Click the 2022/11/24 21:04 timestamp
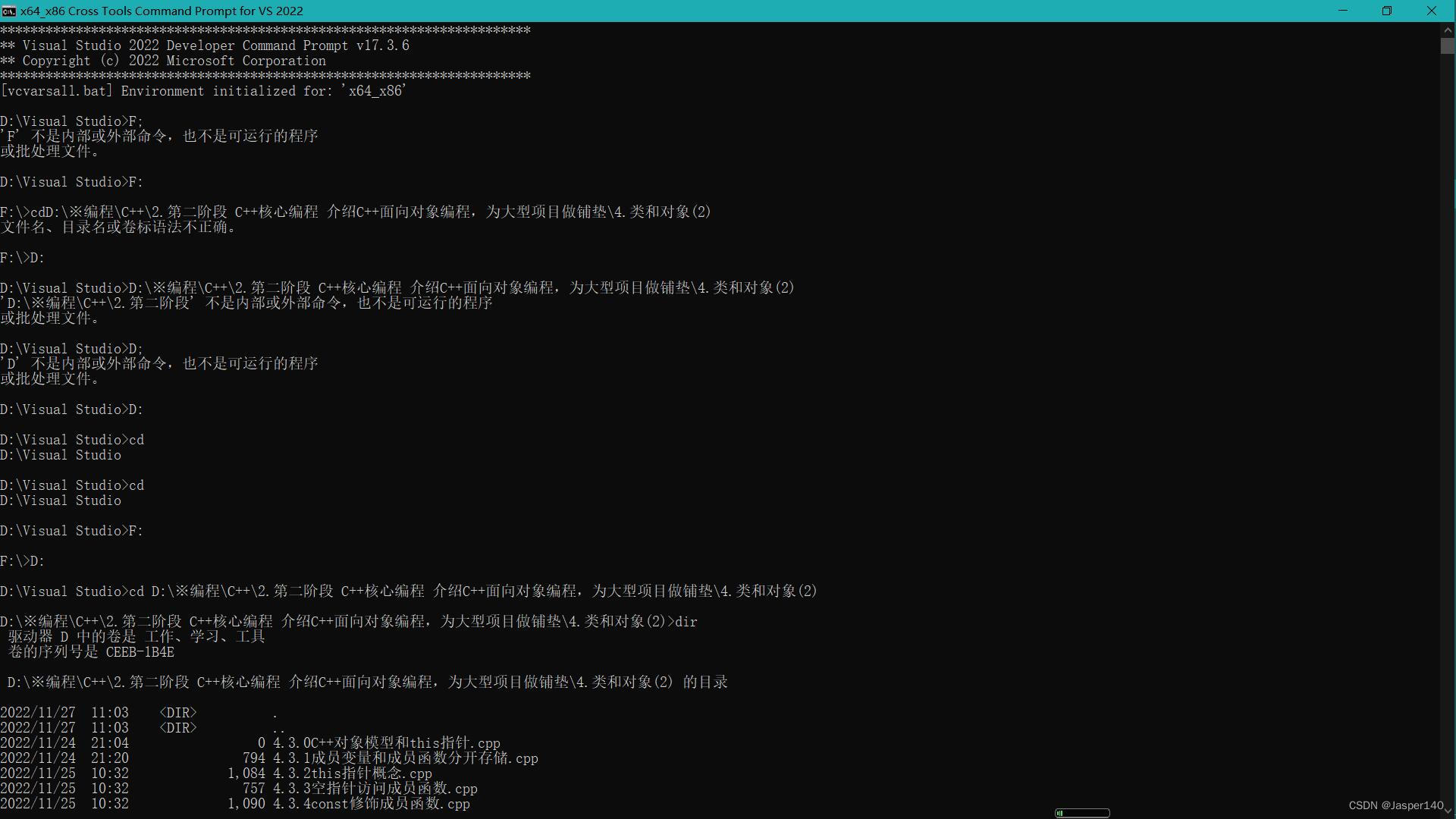 pos(64,743)
